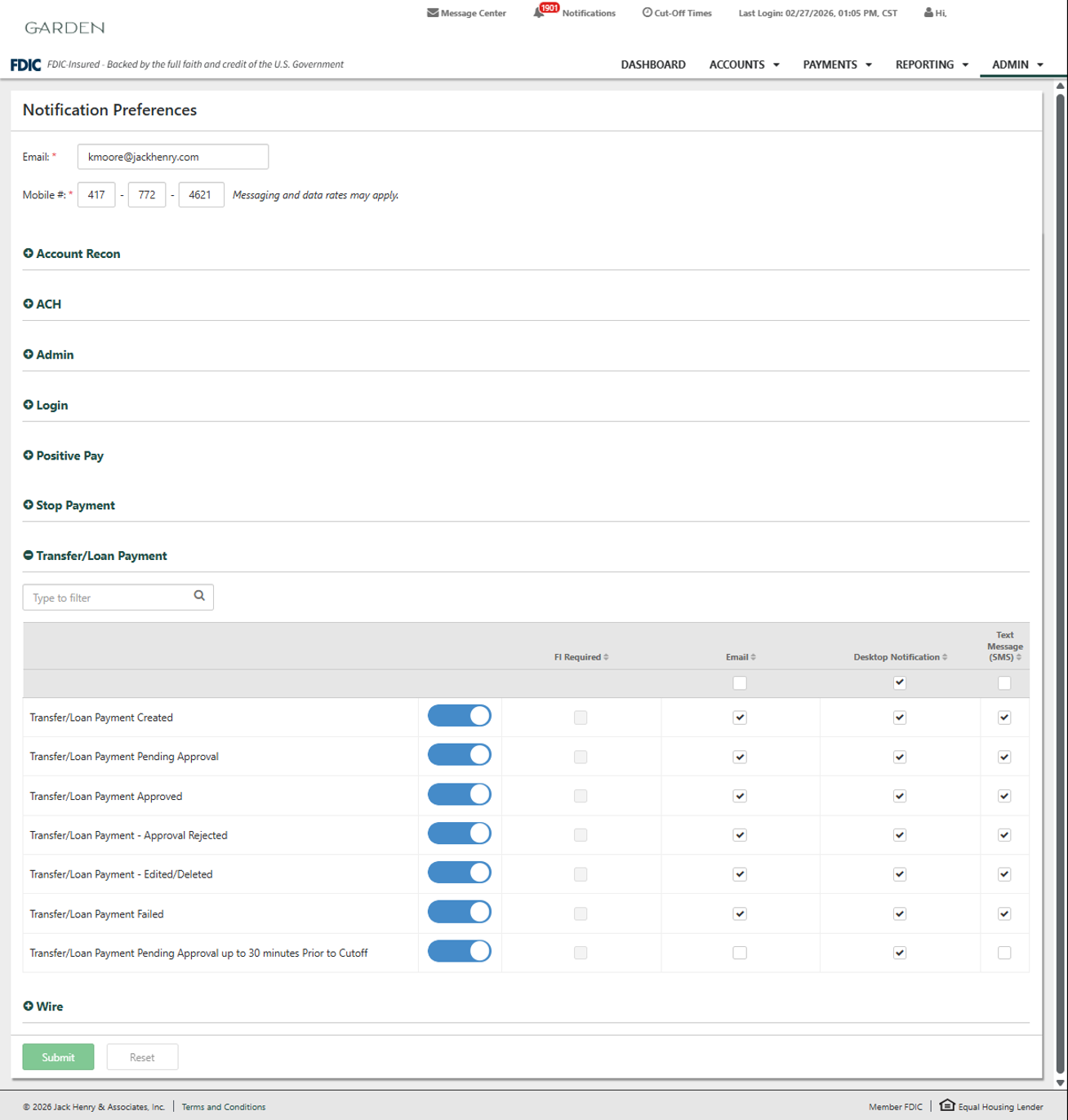Viewport: 1068px width, 1120px height.
Task: Click the user profile icon
Action: (928, 13)
